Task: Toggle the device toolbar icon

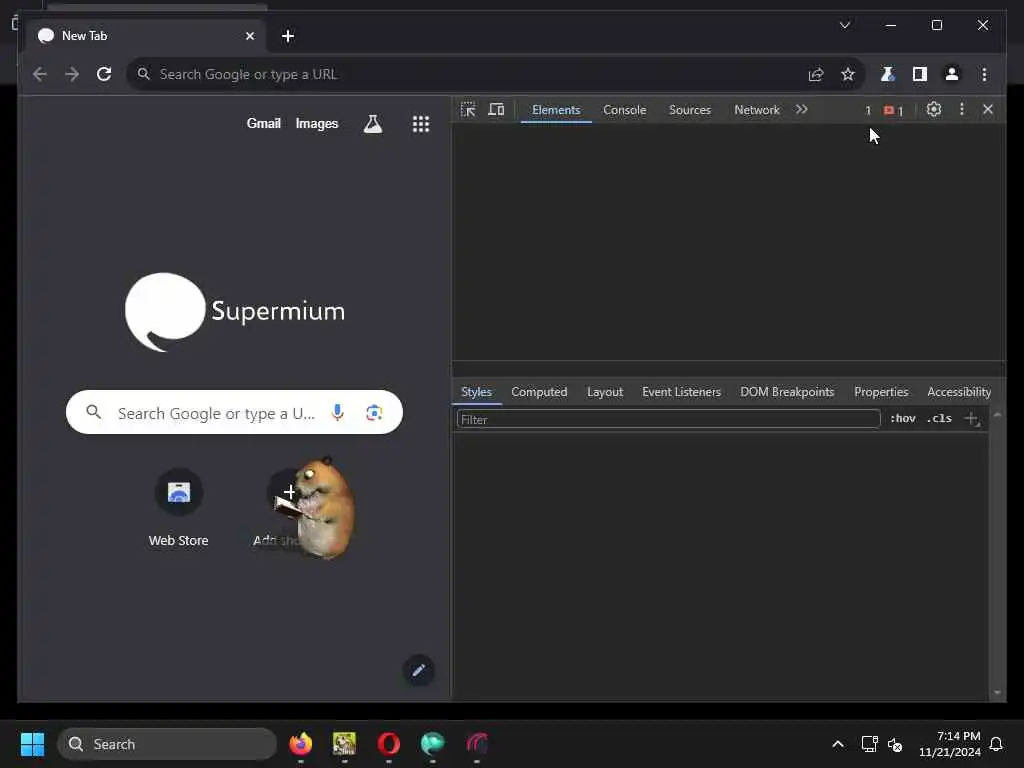Action: (x=496, y=110)
